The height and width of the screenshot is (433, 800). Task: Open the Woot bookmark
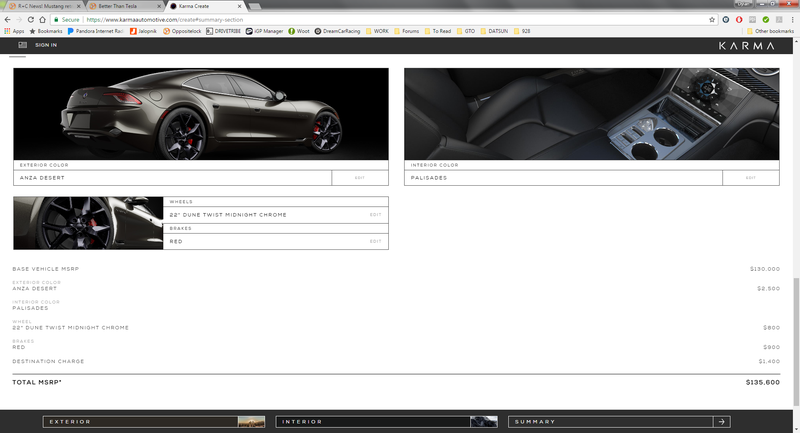tap(299, 31)
